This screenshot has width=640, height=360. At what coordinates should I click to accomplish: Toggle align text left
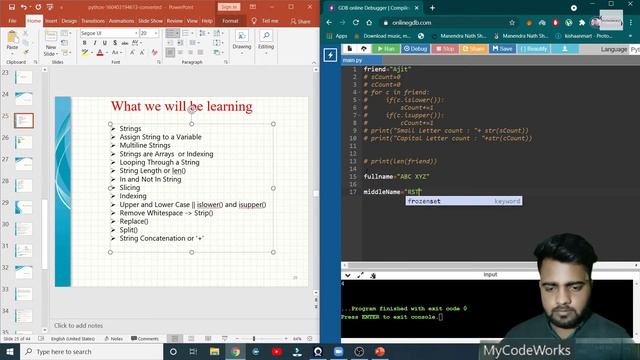[170, 52]
